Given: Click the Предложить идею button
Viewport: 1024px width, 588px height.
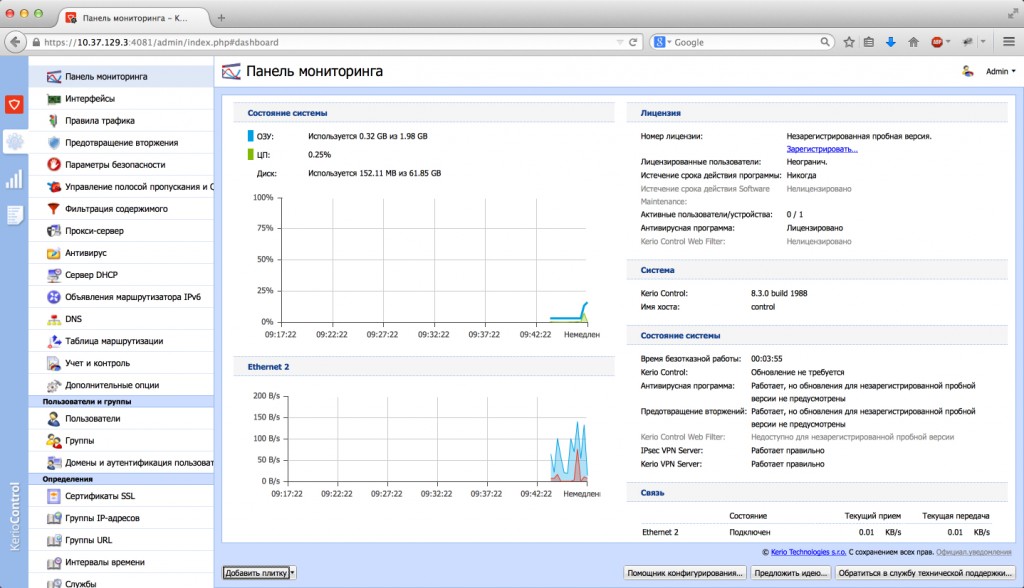Looking at the screenshot, I should coord(790,573).
